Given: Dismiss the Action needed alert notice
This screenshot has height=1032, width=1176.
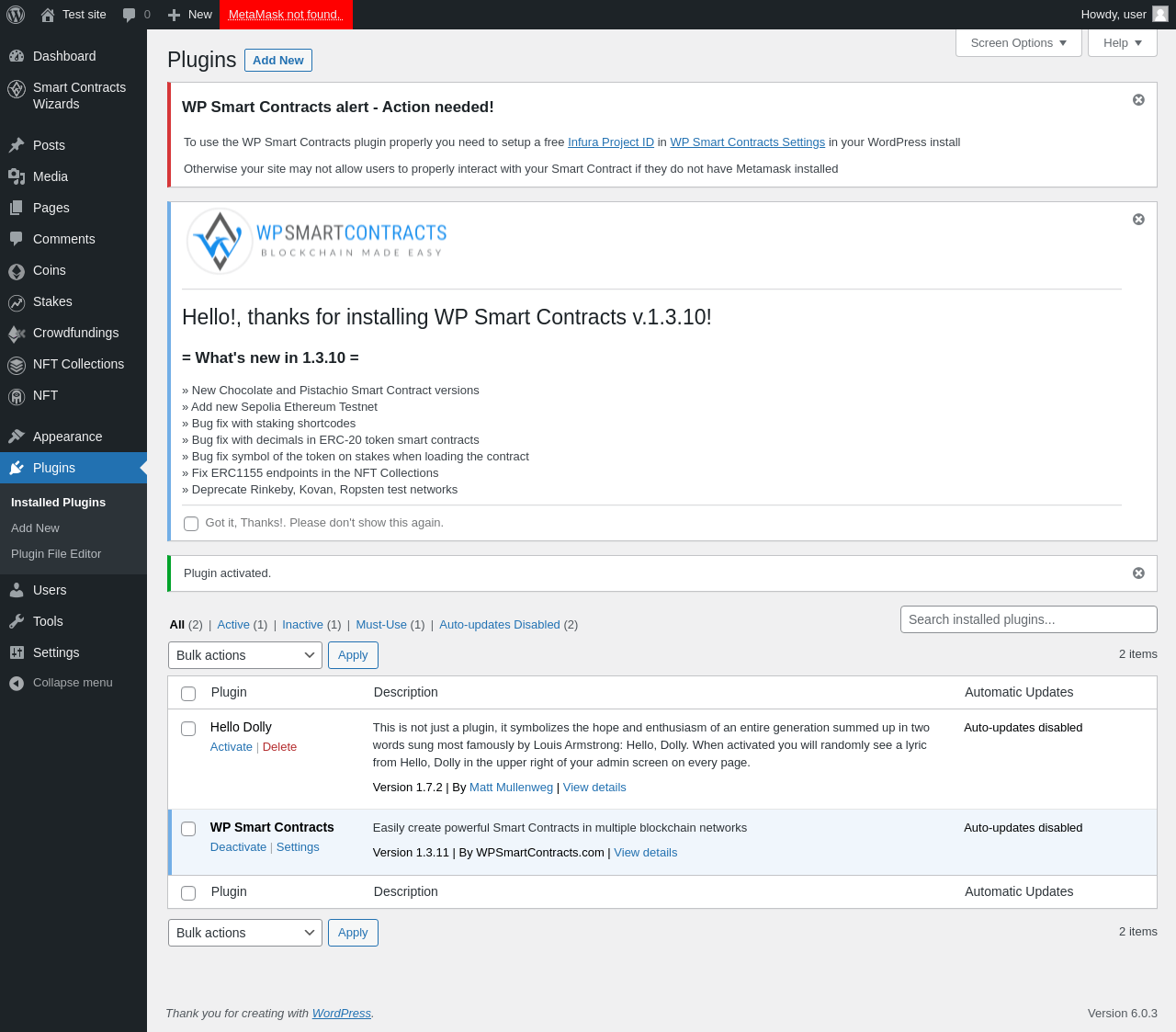Looking at the screenshot, I should tap(1138, 99).
